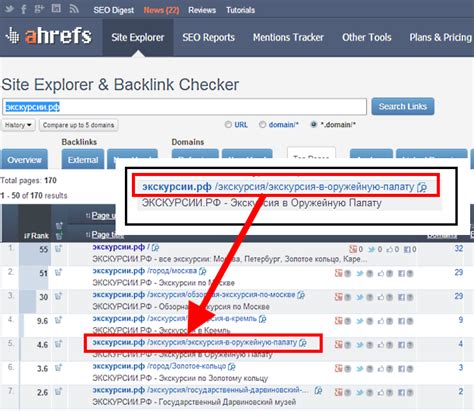Click the magnifier icon after the homepage URL
The width and height of the screenshot is (474, 411).
pos(155,248)
